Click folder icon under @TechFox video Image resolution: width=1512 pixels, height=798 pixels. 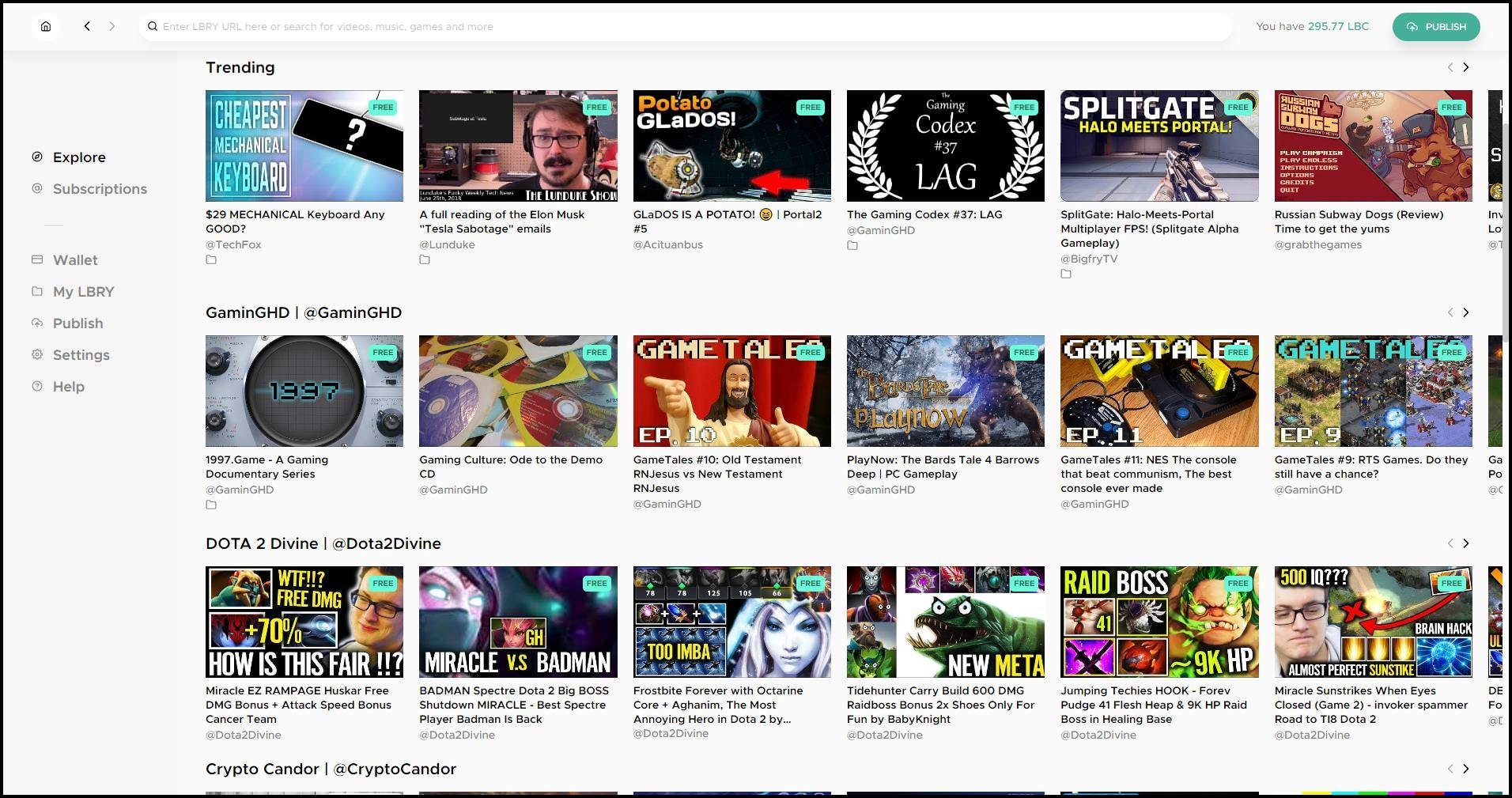[x=211, y=259]
